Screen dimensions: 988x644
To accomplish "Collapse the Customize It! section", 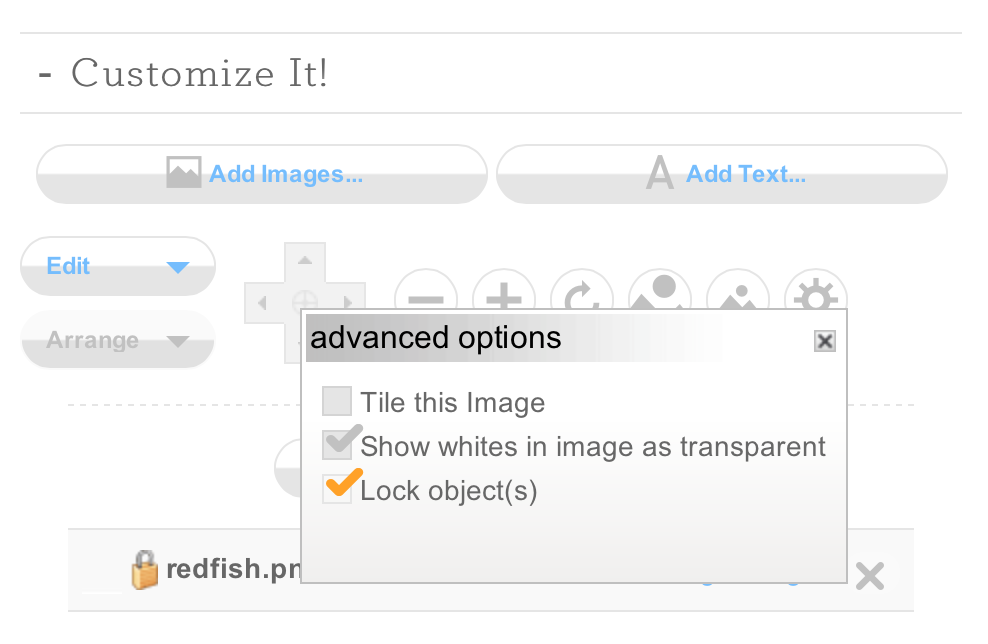I will [45, 74].
